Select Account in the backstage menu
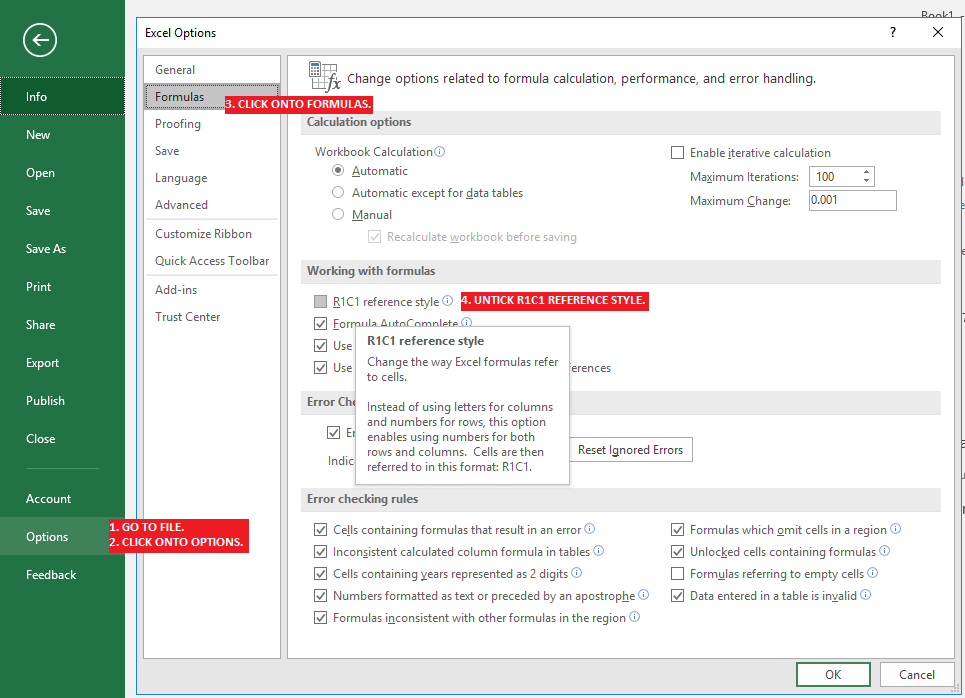Screen dimensions: 965x698 62,499
